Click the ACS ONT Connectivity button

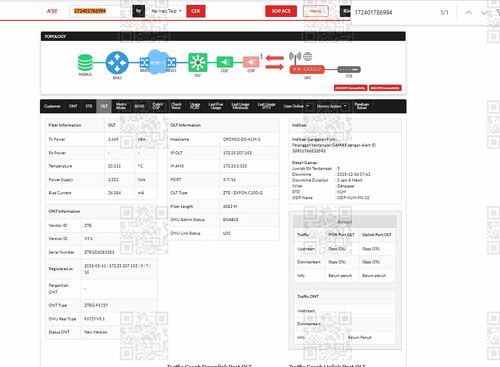(350, 88)
